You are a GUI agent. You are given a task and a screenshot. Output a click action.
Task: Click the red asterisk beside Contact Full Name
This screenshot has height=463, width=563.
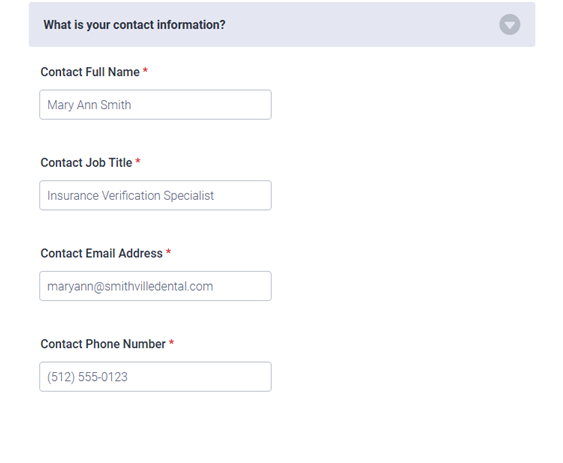(x=145, y=70)
